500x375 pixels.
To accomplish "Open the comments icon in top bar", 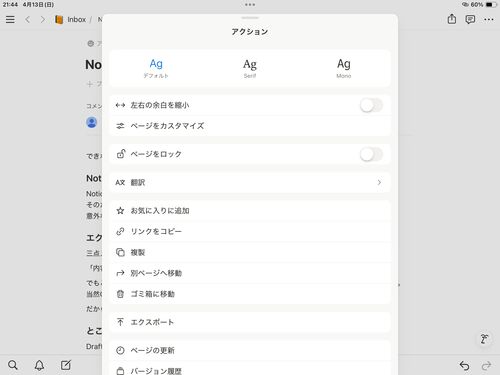I will coord(470,19).
